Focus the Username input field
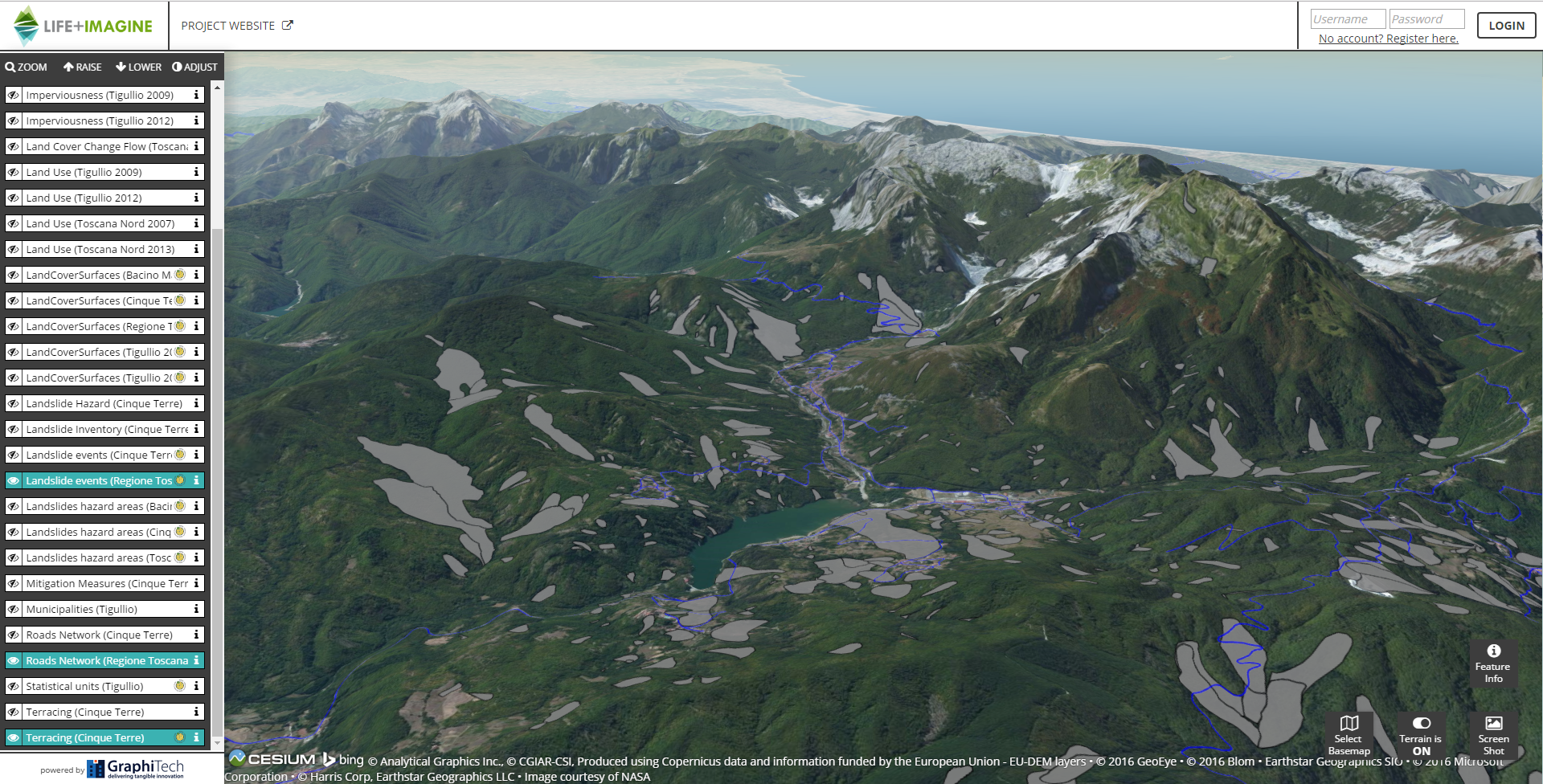The width and height of the screenshot is (1543, 784). pos(1347,19)
